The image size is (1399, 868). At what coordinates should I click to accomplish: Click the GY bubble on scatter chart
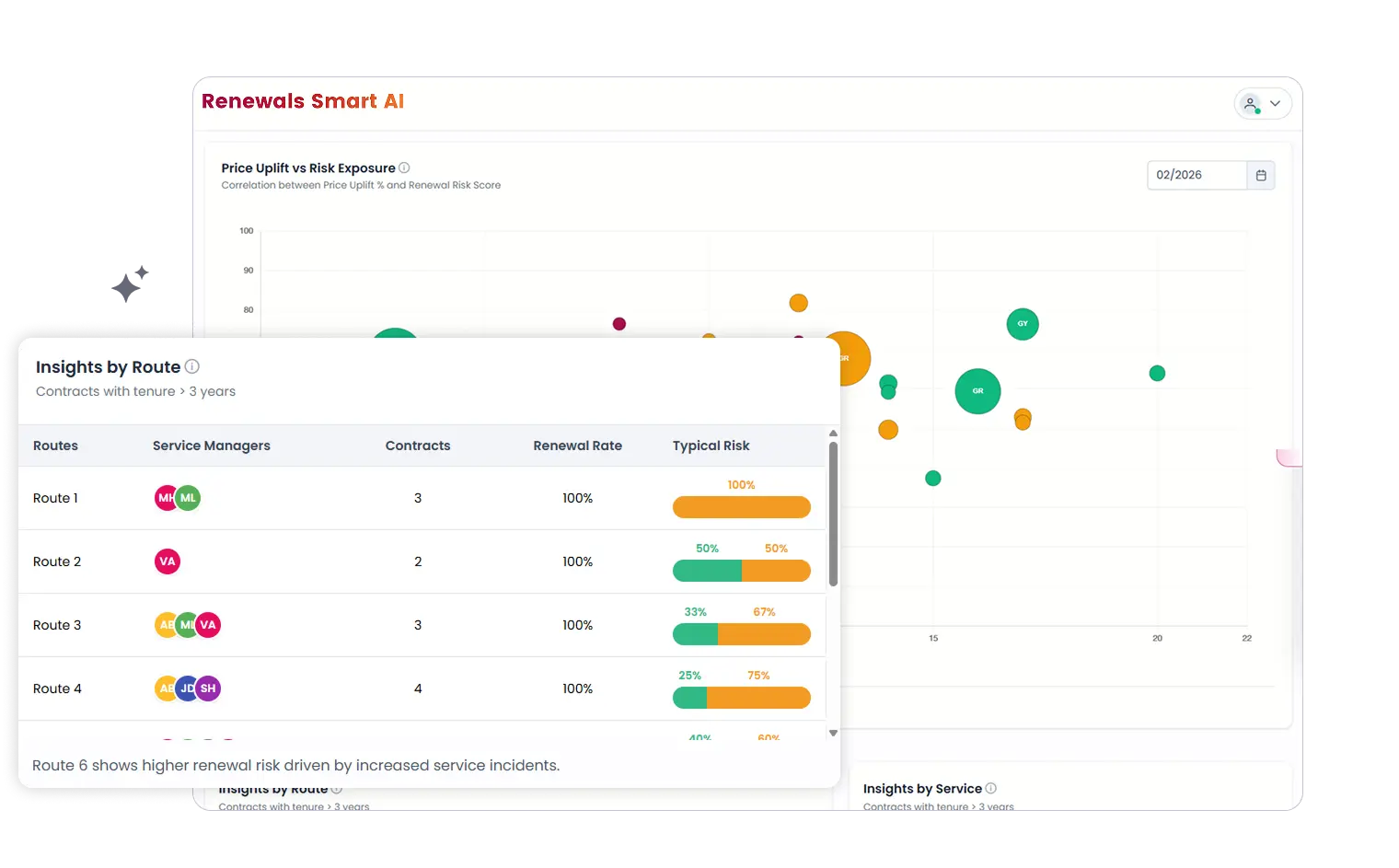tap(1023, 324)
